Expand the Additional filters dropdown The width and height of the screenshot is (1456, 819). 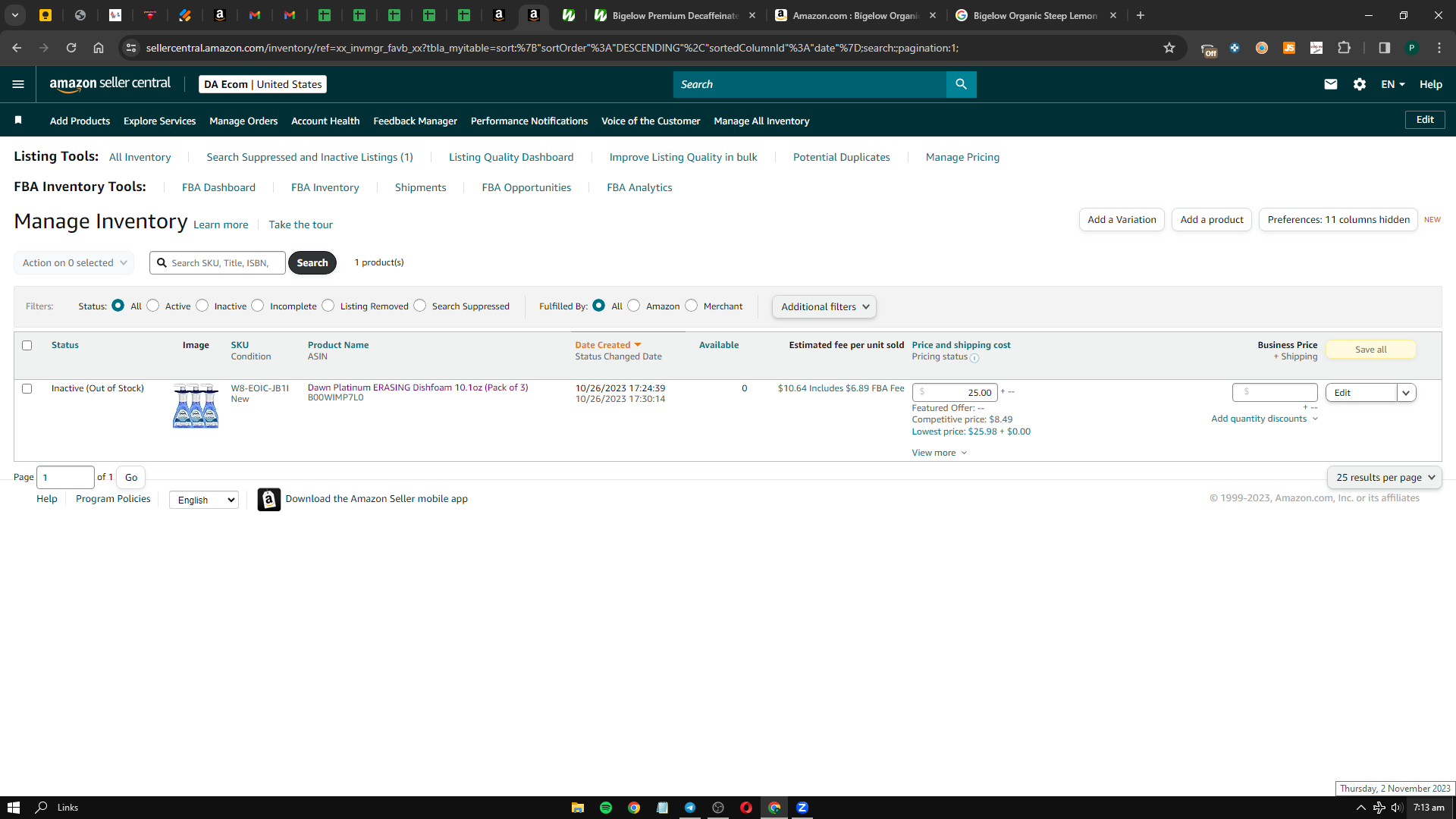click(824, 306)
